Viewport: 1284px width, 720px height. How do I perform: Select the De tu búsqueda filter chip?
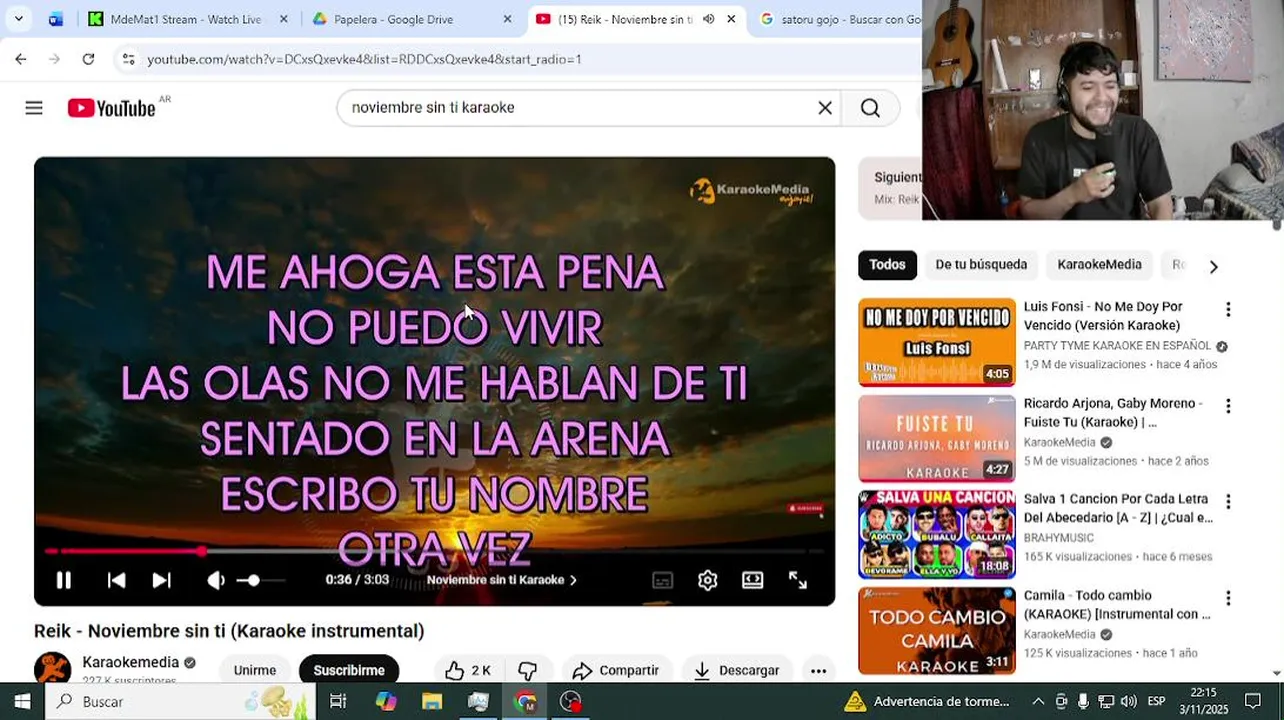(x=981, y=265)
